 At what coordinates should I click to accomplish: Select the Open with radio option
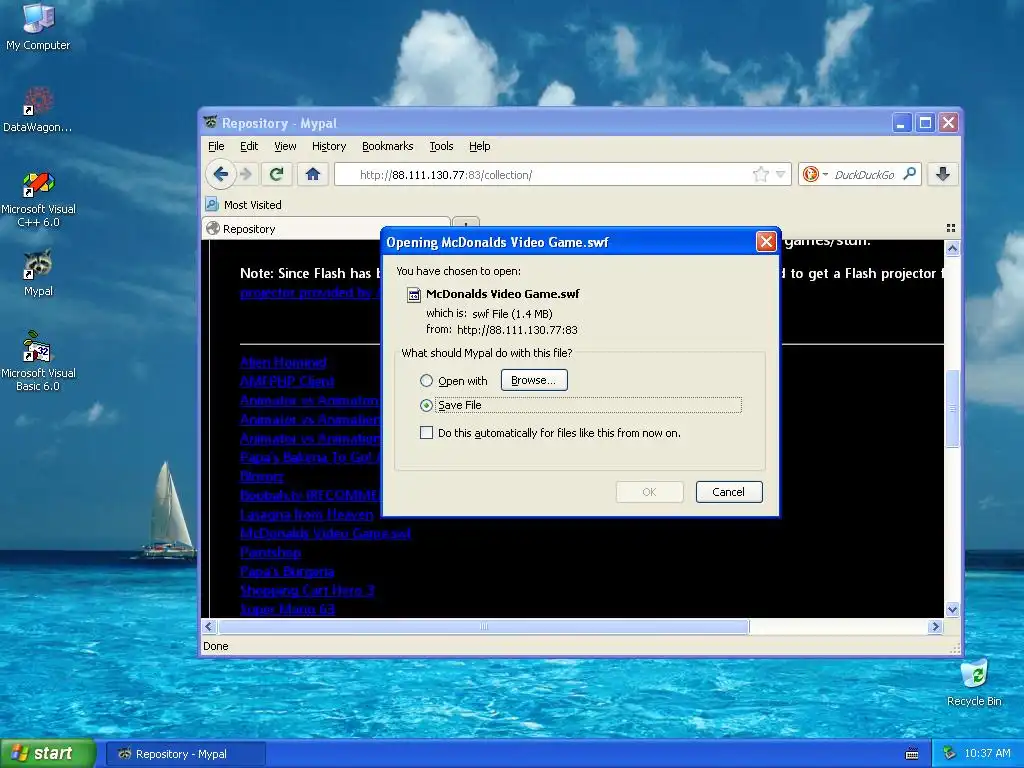point(426,380)
